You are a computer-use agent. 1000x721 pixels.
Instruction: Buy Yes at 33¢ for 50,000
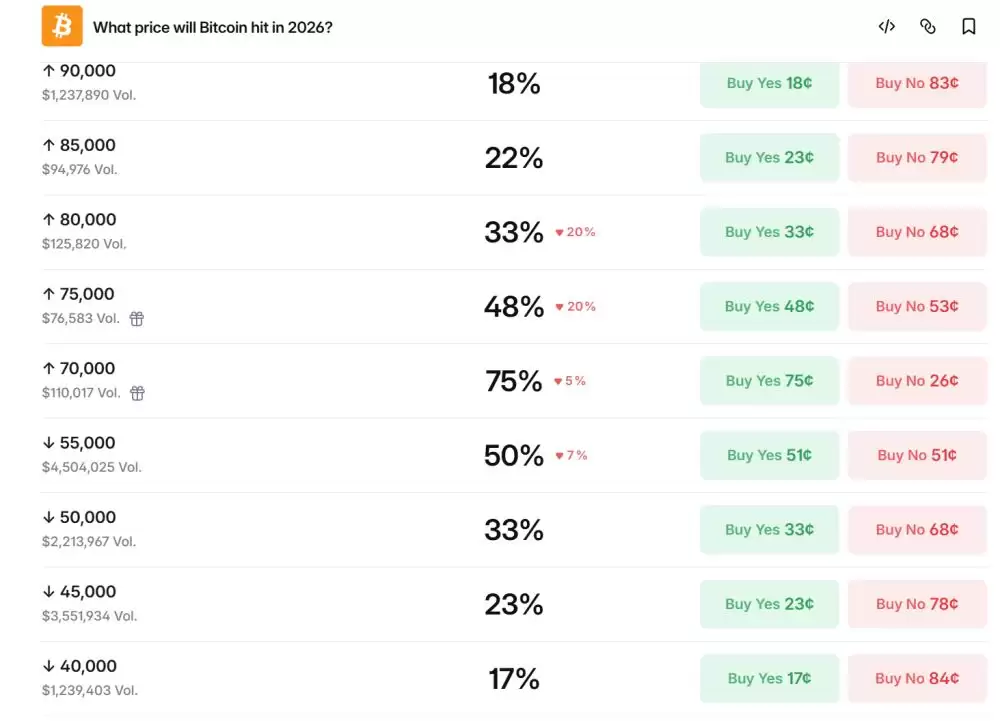(x=769, y=530)
